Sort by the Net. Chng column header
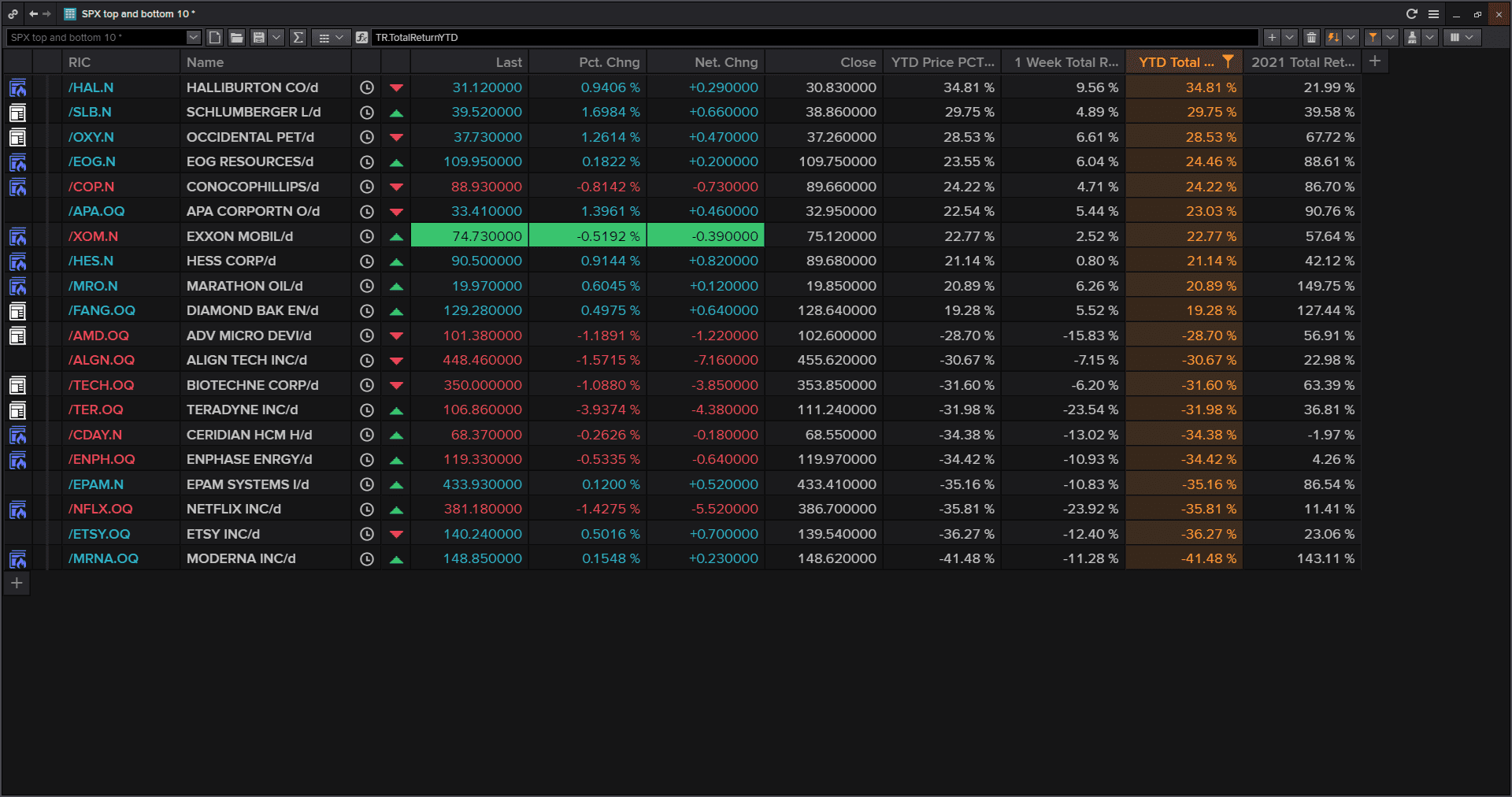 tap(706, 62)
